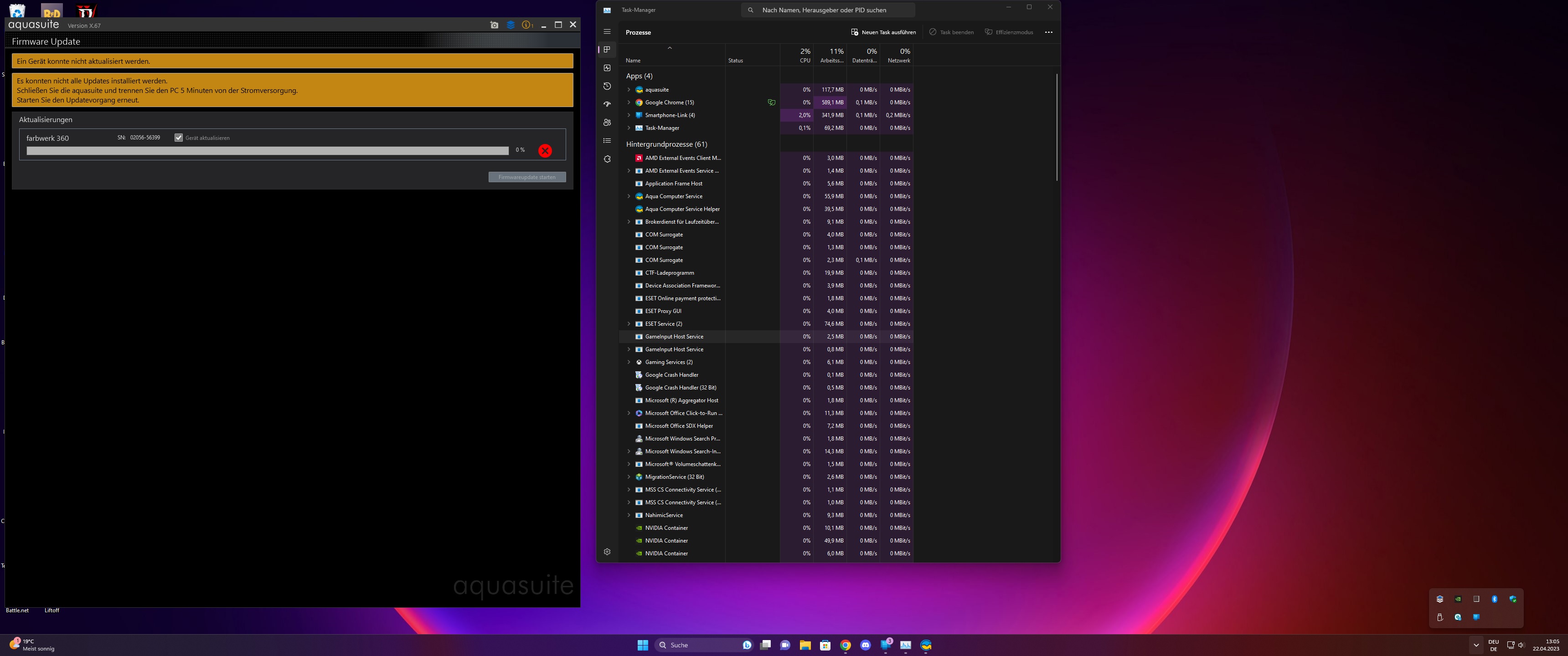Open the aquasuite info notifications icon
Screen dimensions: 1568x656
tap(527, 25)
